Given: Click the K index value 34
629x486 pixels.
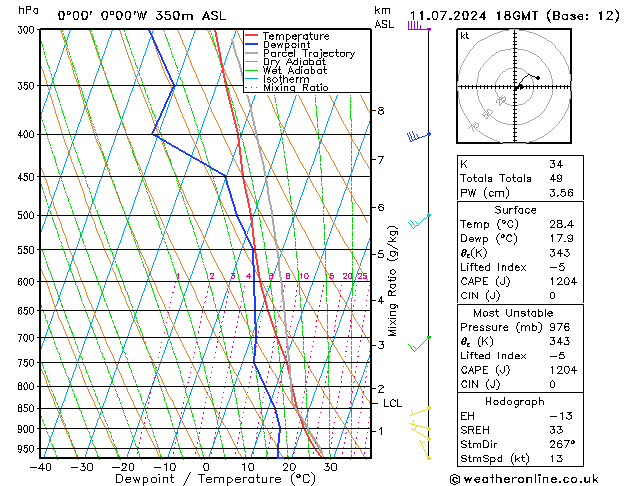Looking at the screenshot, I should point(556,164).
